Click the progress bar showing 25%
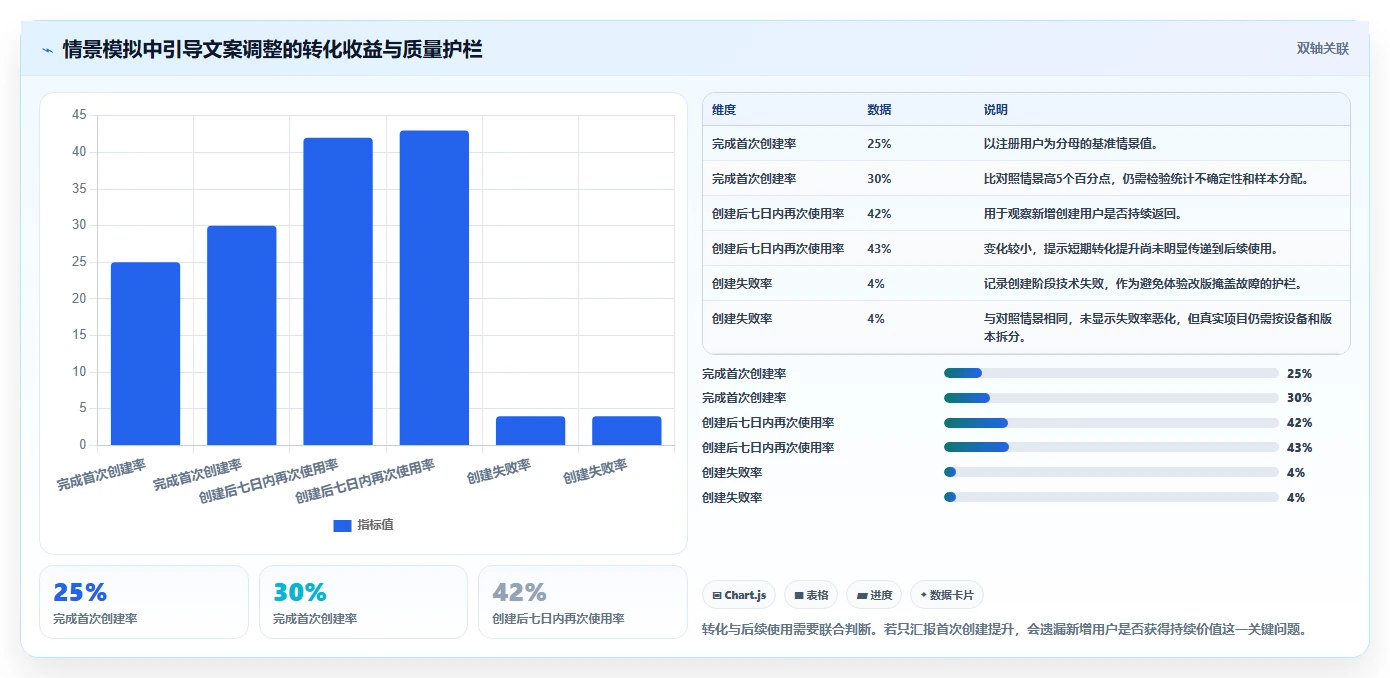Viewport: 1390px width, 678px height. pyautogui.click(x=1111, y=373)
